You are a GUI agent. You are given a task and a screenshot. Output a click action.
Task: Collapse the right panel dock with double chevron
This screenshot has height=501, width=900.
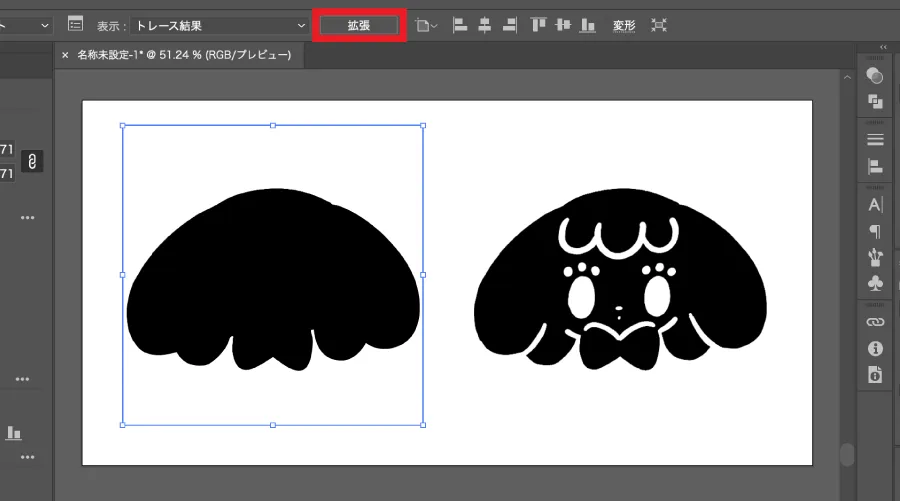click(x=883, y=47)
